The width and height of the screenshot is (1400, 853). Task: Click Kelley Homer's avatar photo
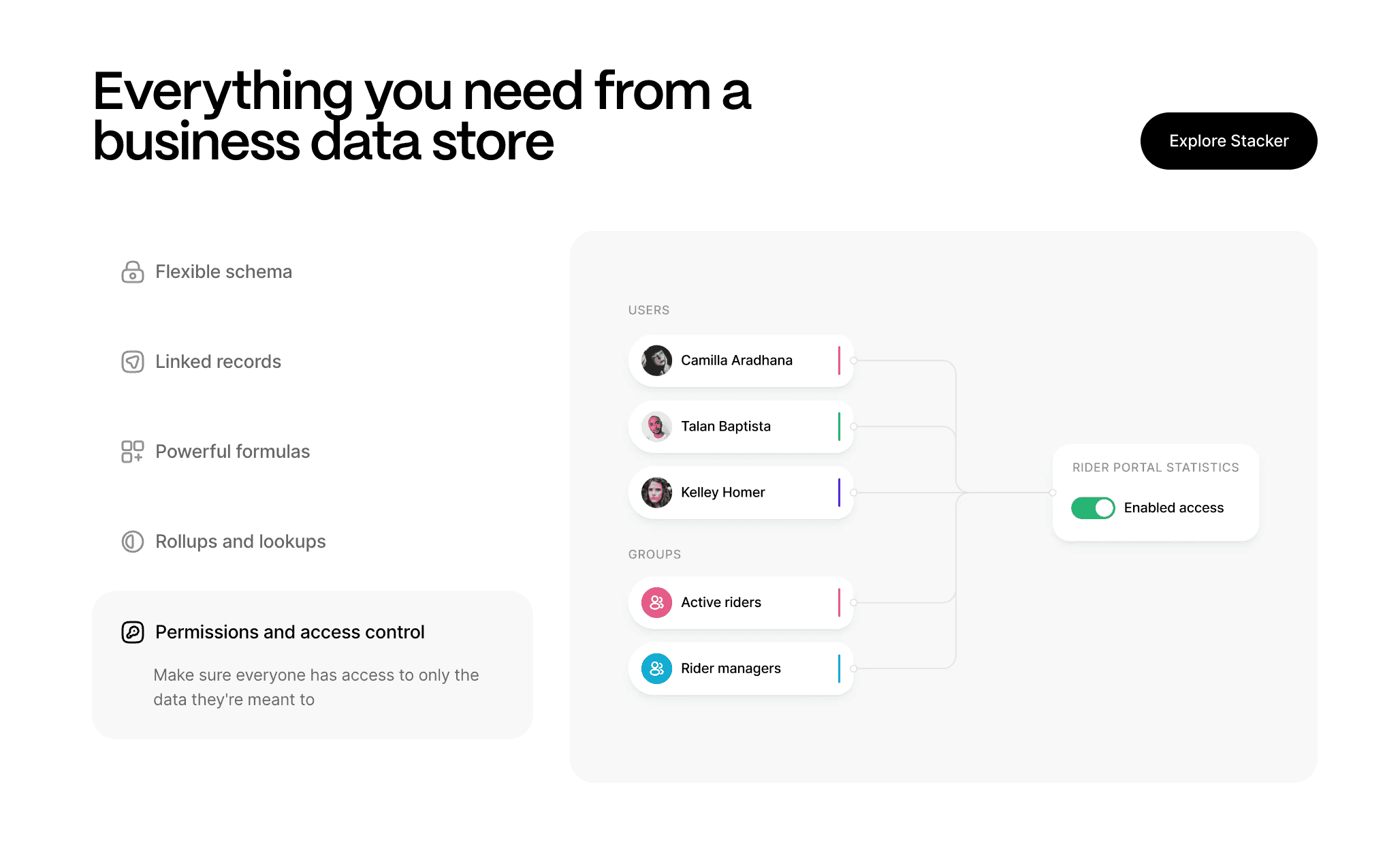point(656,493)
